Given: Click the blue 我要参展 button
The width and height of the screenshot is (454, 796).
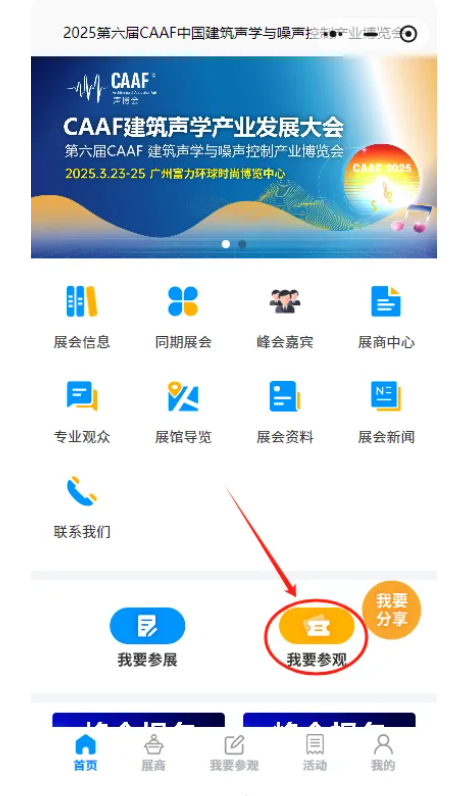Looking at the screenshot, I should tap(147, 626).
